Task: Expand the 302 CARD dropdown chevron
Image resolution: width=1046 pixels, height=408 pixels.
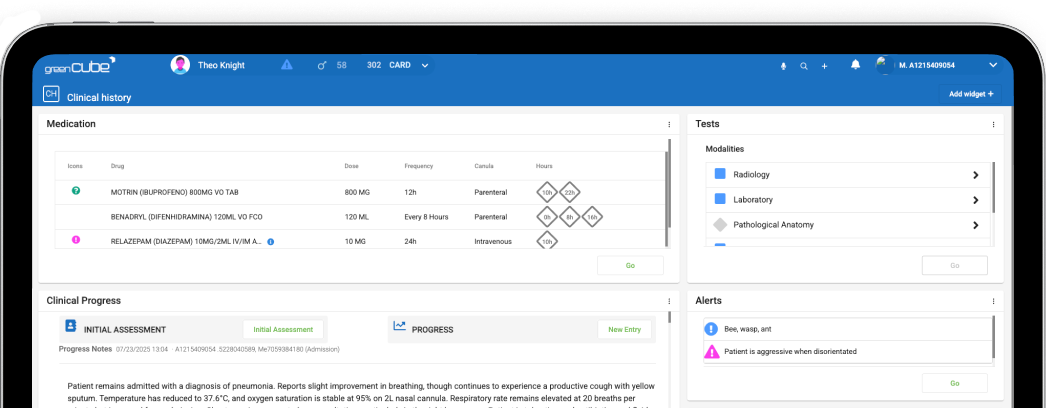Action: point(425,65)
